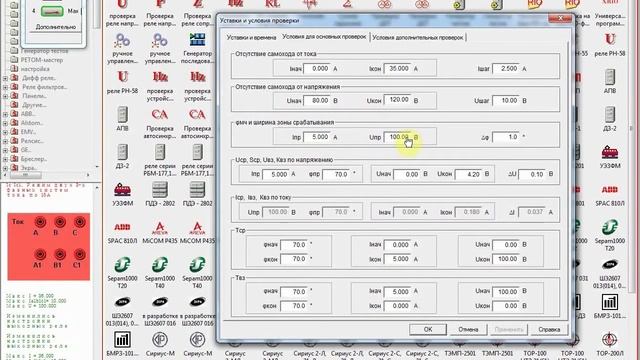Click the current terminal C1 jack
Viewport: 640px width, 360px height.
click(x=79, y=254)
